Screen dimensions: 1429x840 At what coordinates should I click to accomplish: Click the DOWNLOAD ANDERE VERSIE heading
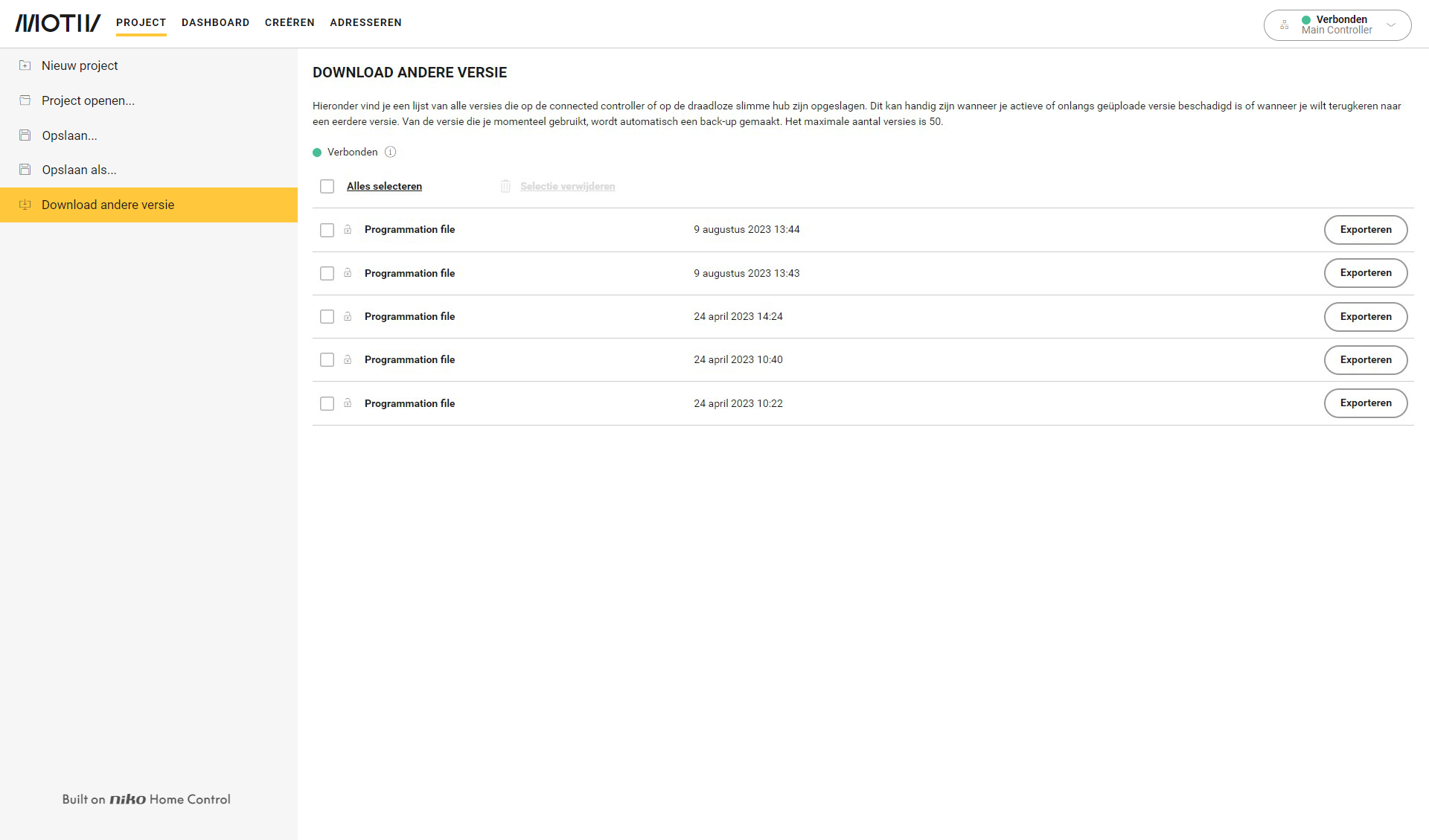coord(409,72)
